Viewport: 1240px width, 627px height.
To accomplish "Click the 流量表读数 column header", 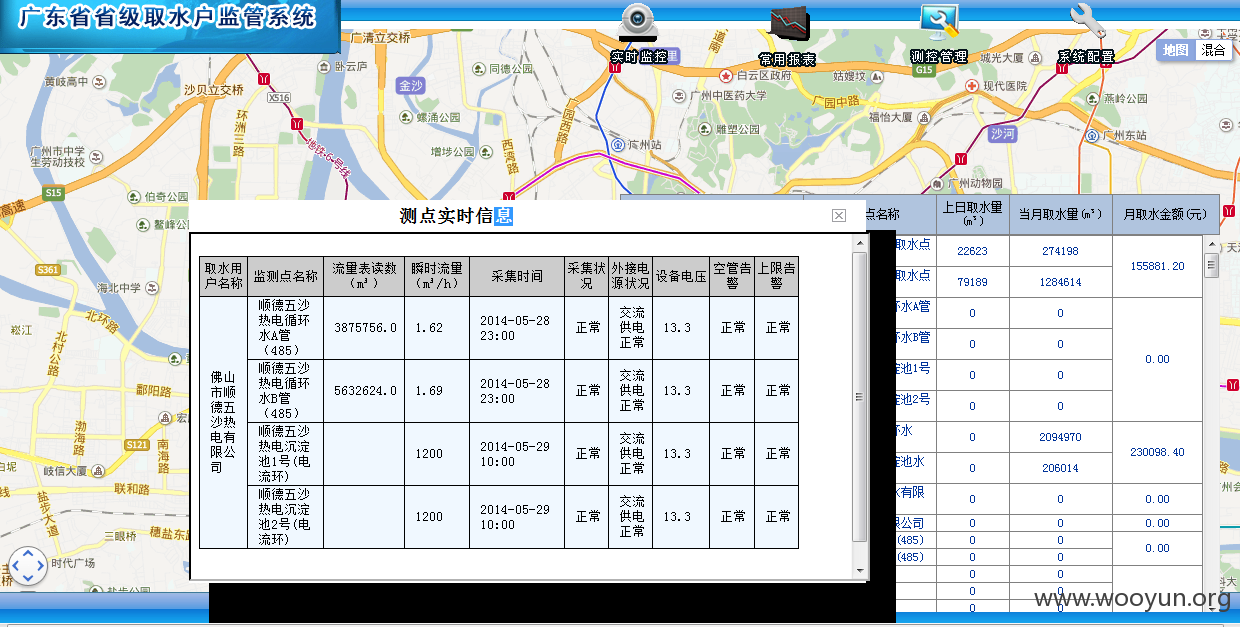I will click(x=365, y=276).
